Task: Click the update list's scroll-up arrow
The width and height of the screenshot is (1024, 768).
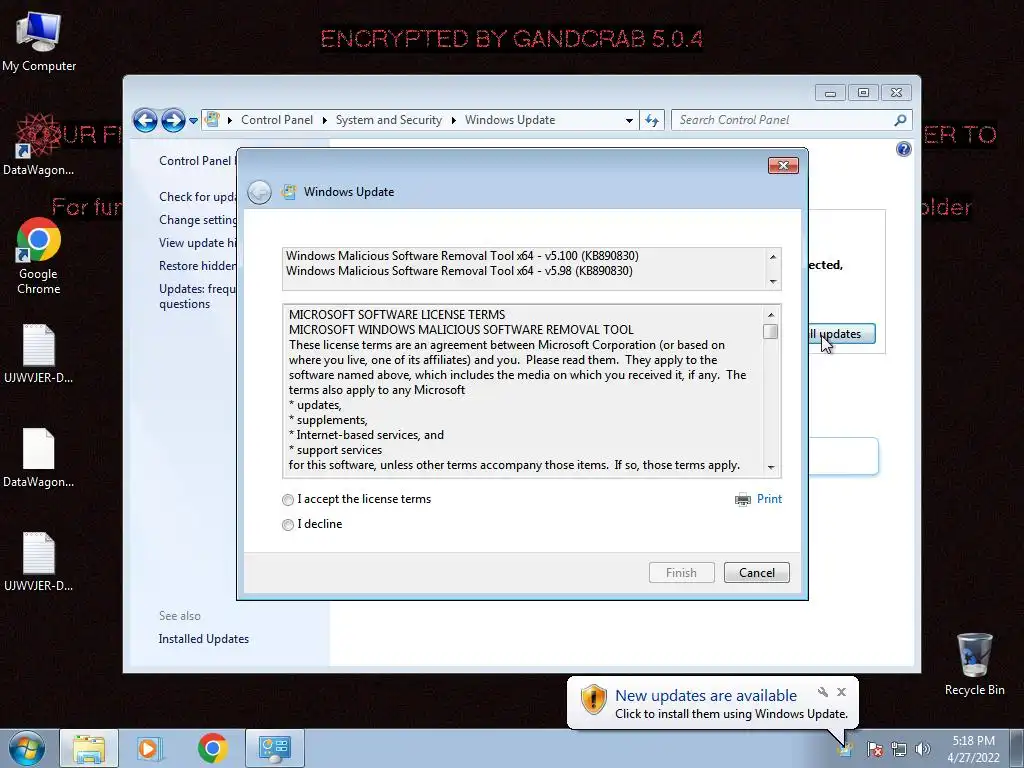Action: [773, 257]
